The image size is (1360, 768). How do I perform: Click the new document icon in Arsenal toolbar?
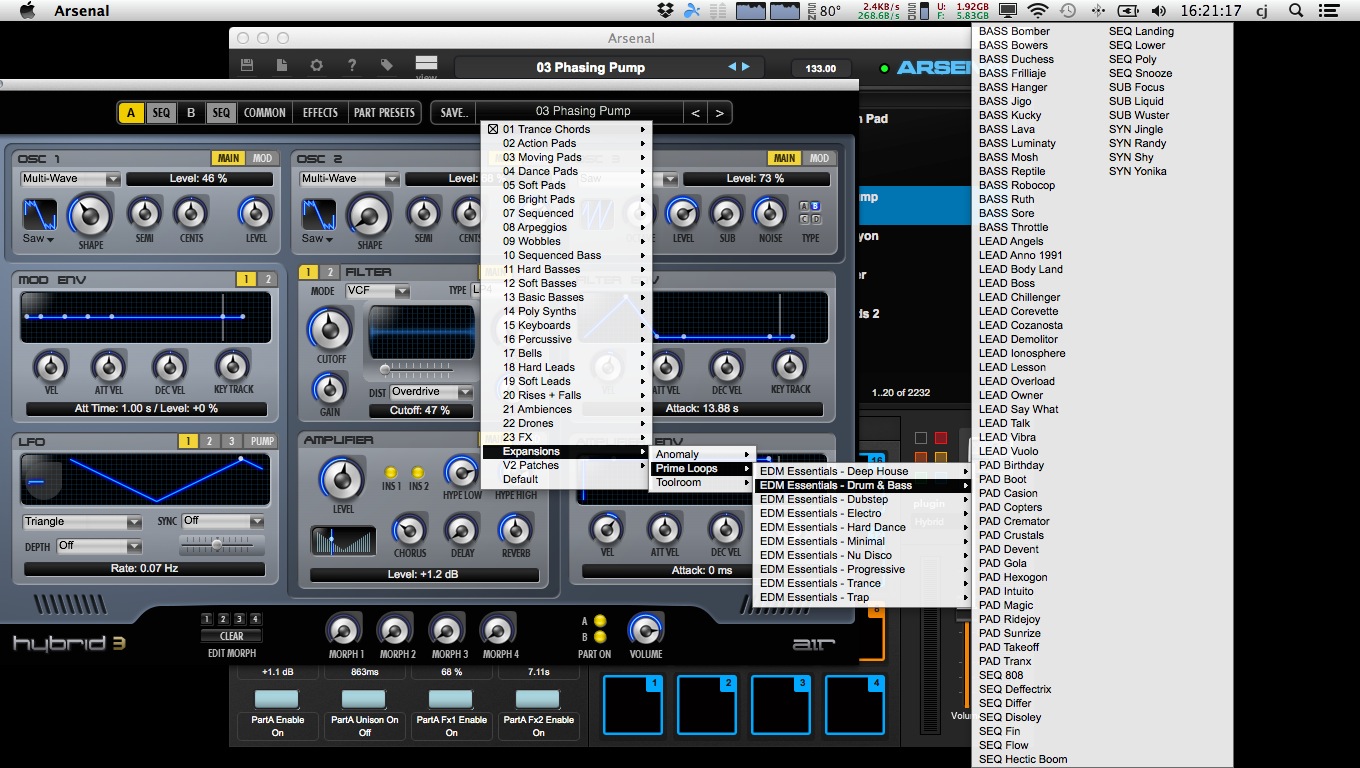(x=282, y=66)
